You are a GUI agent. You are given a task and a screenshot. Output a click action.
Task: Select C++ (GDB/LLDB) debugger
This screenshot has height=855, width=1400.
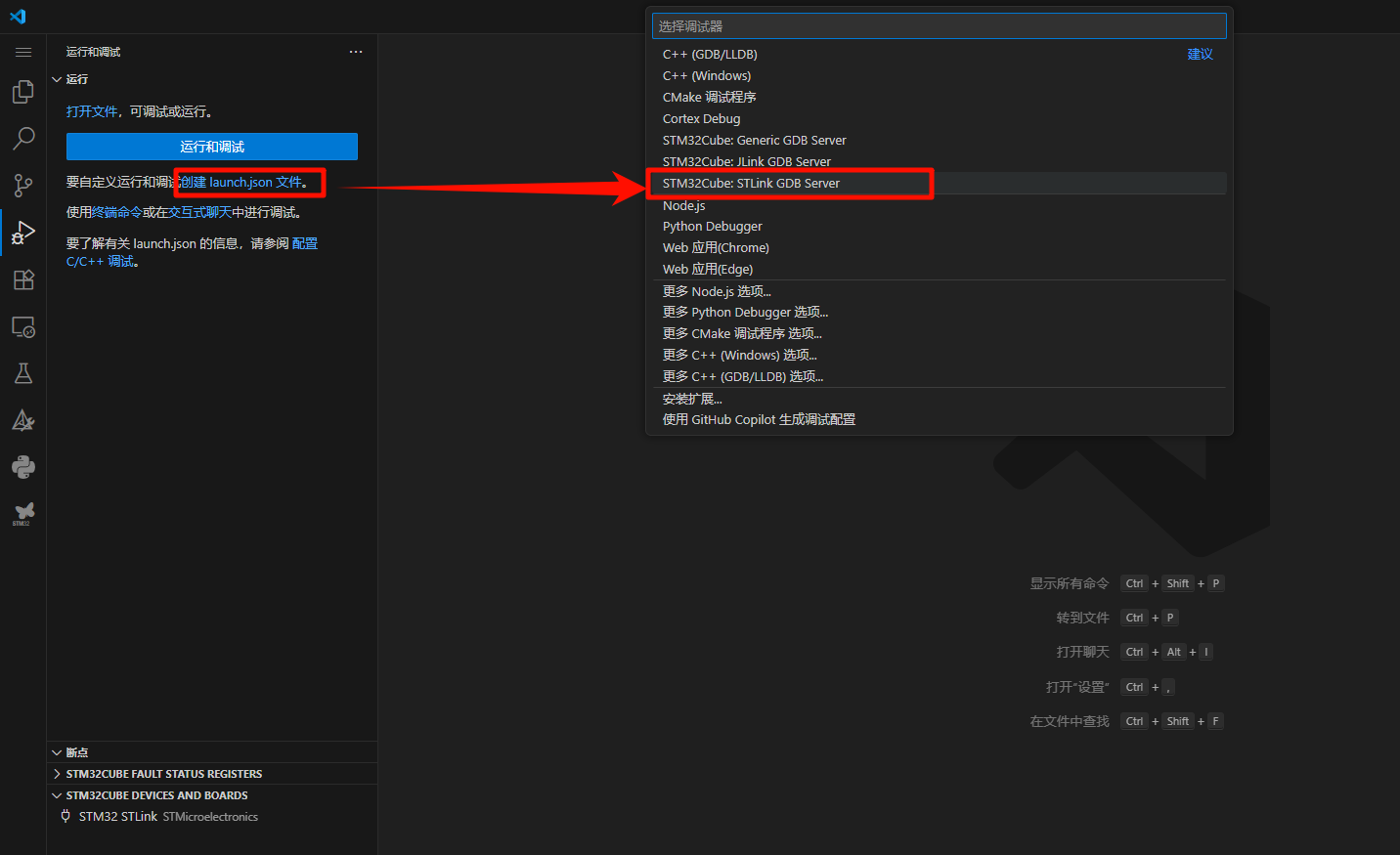940,54
